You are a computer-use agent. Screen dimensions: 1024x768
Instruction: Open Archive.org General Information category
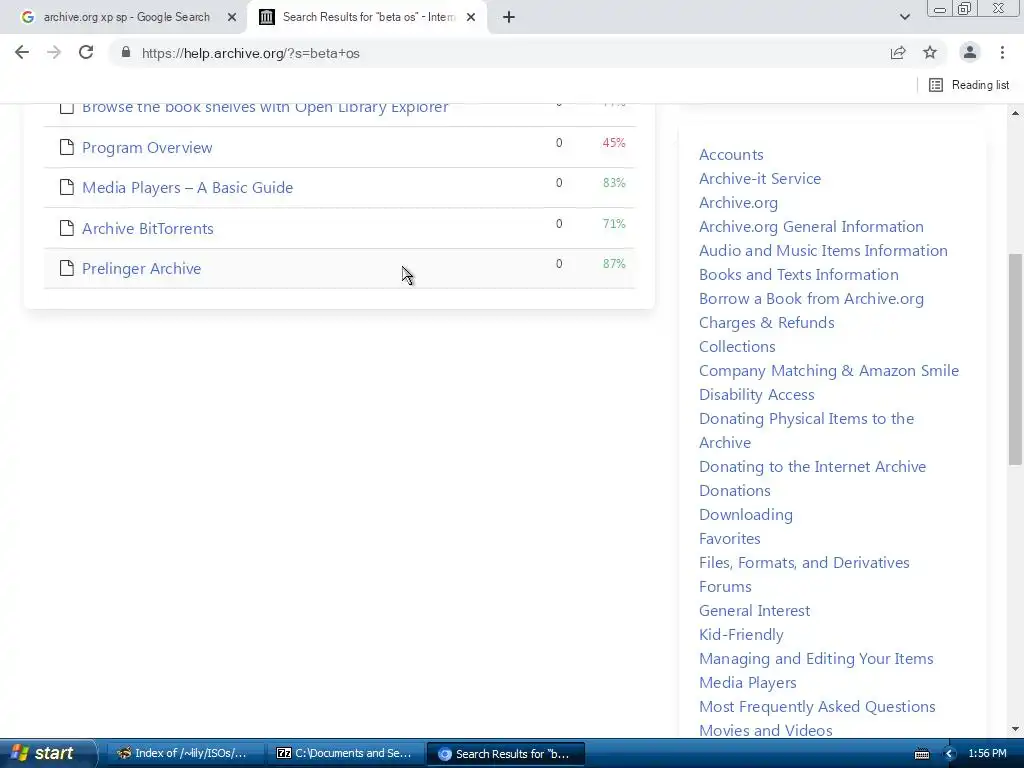click(811, 227)
